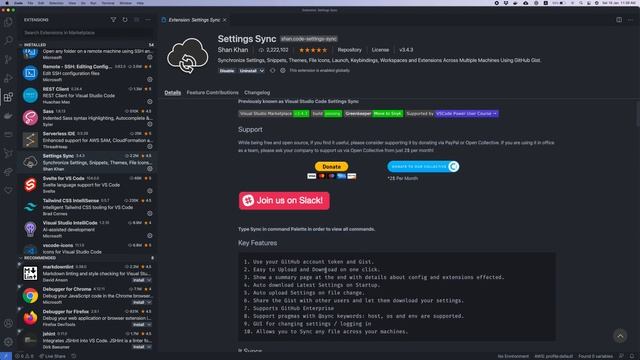640x360 pixels.
Task: Click VSCode Power User Course badge
Action: tap(467, 113)
